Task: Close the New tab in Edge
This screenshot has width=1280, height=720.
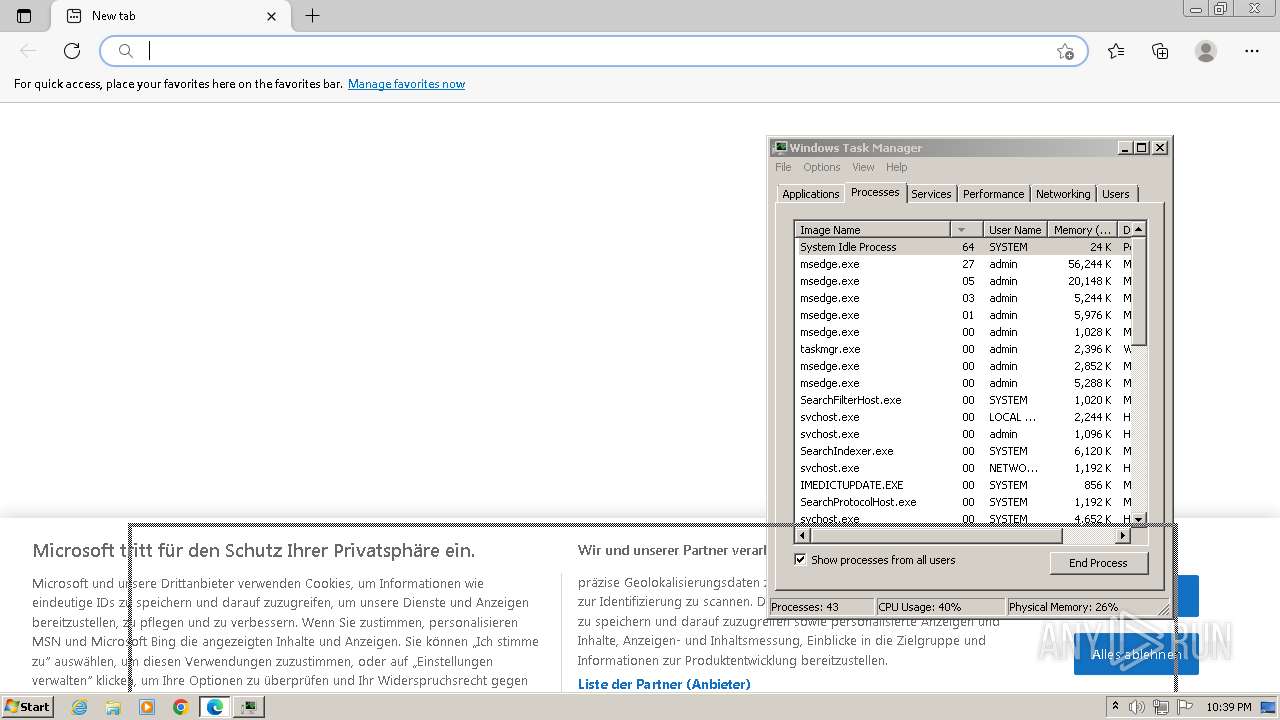Action: point(272,16)
